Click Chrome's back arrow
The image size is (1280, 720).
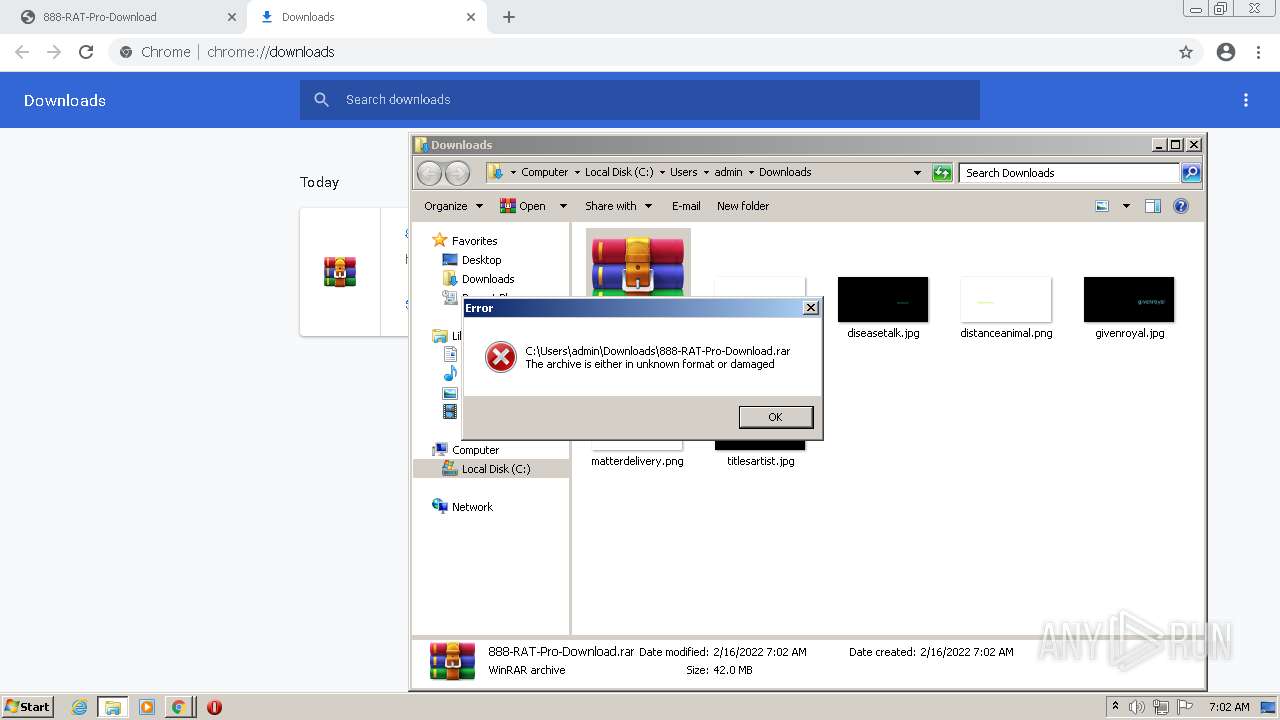point(22,52)
